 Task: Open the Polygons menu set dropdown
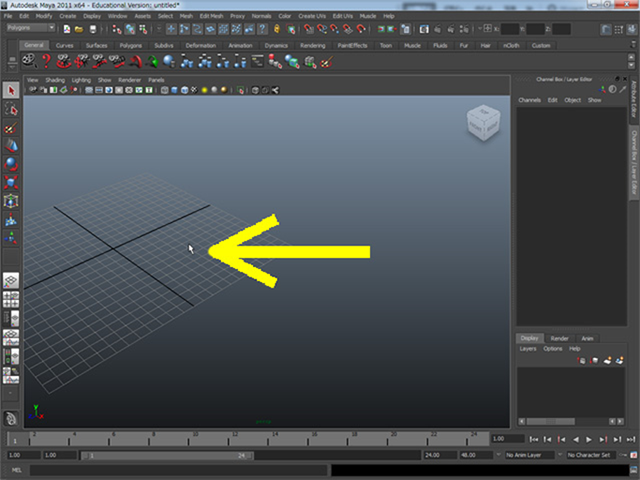tap(31, 28)
